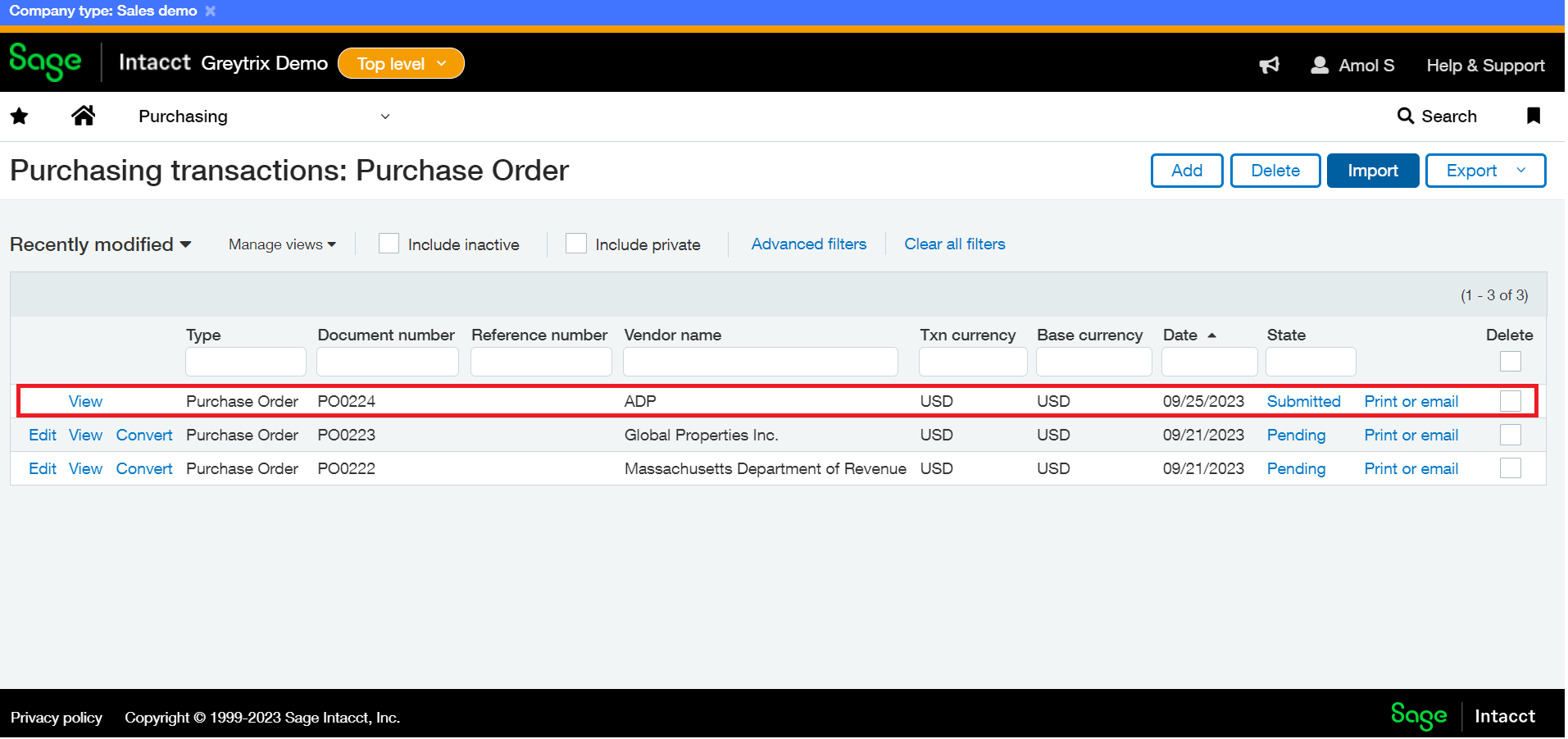1568x739 pixels.
Task: Click the Vendor name filter field
Action: point(761,362)
